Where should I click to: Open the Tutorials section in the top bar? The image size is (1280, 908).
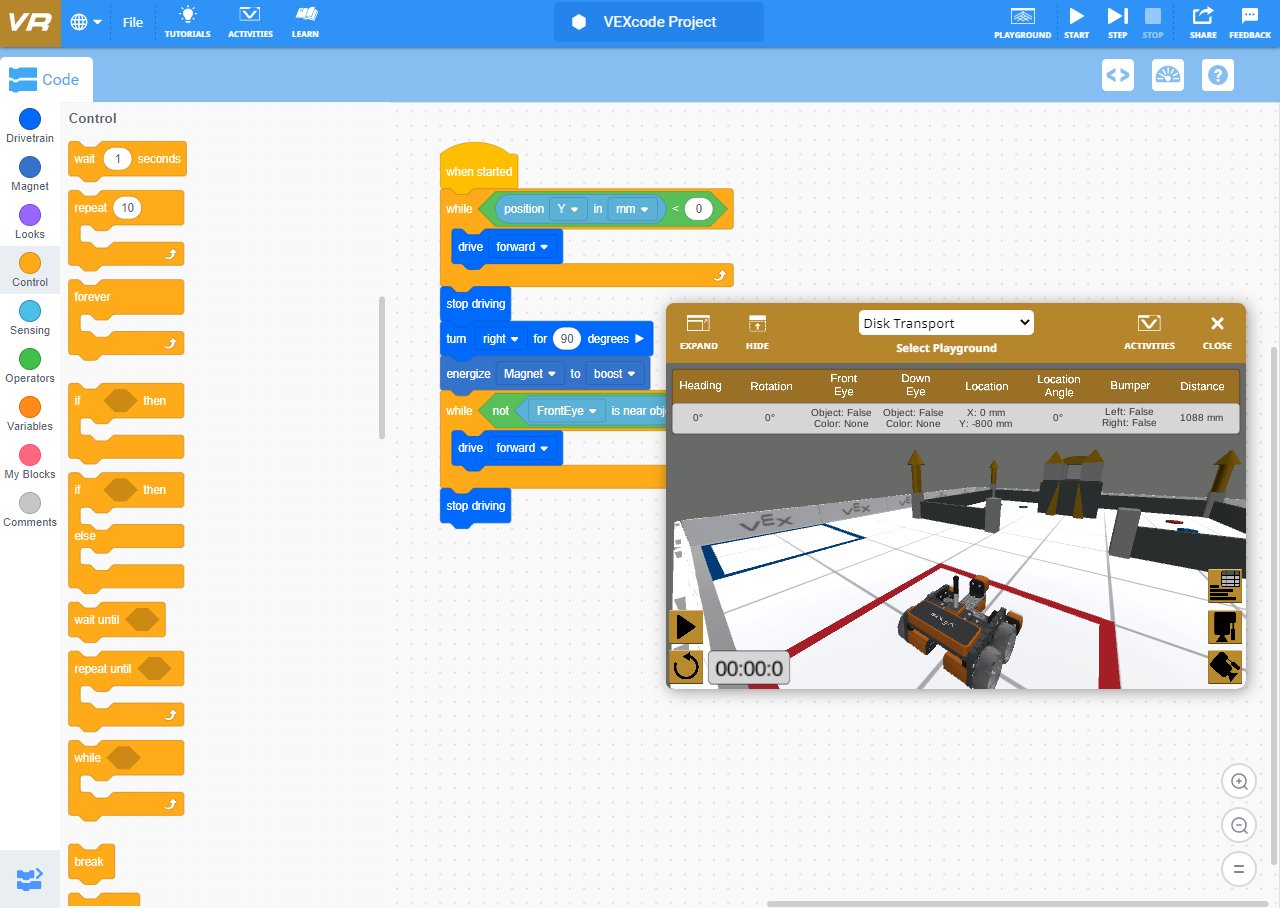click(x=188, y=22)
